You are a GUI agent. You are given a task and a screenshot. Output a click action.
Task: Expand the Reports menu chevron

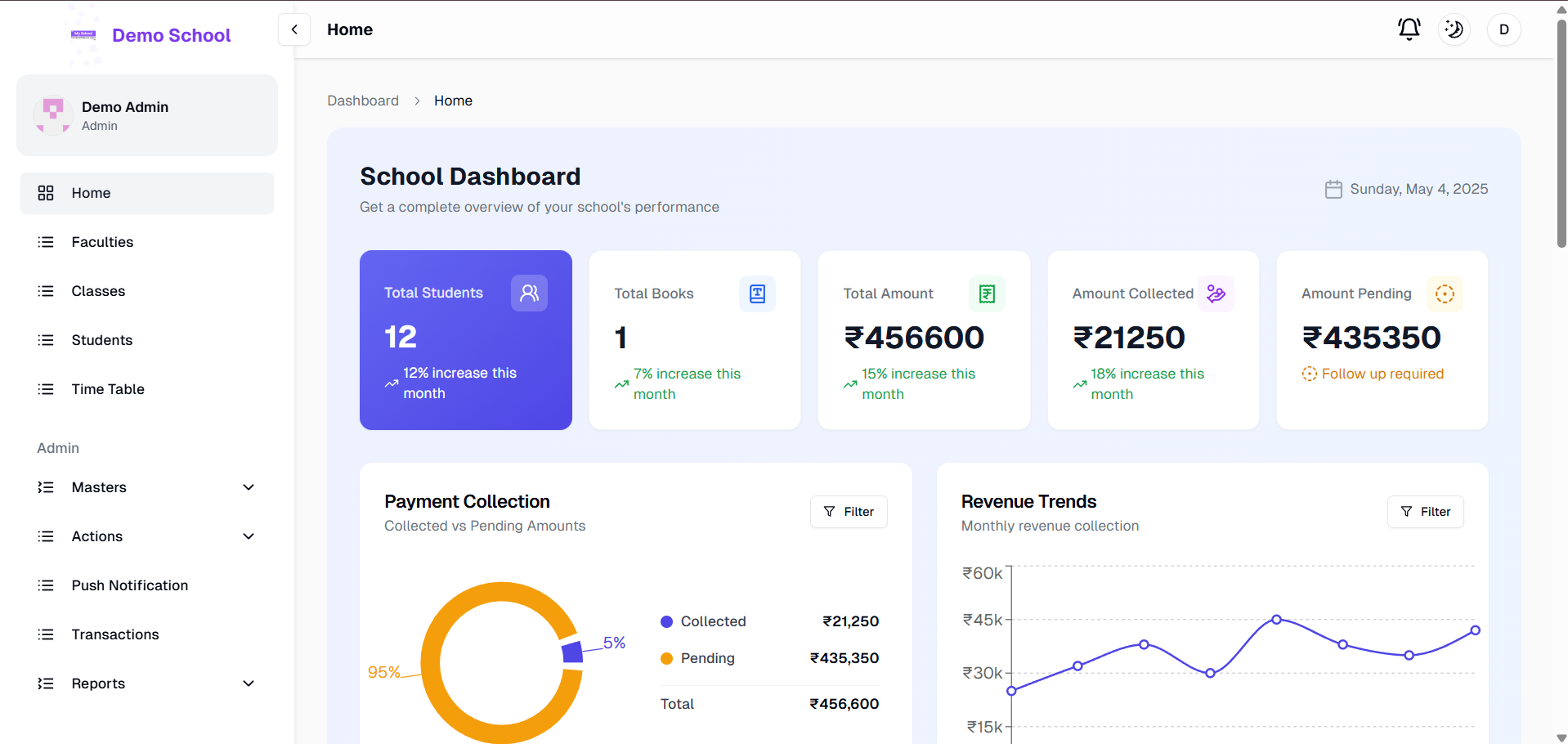(249, 683)
